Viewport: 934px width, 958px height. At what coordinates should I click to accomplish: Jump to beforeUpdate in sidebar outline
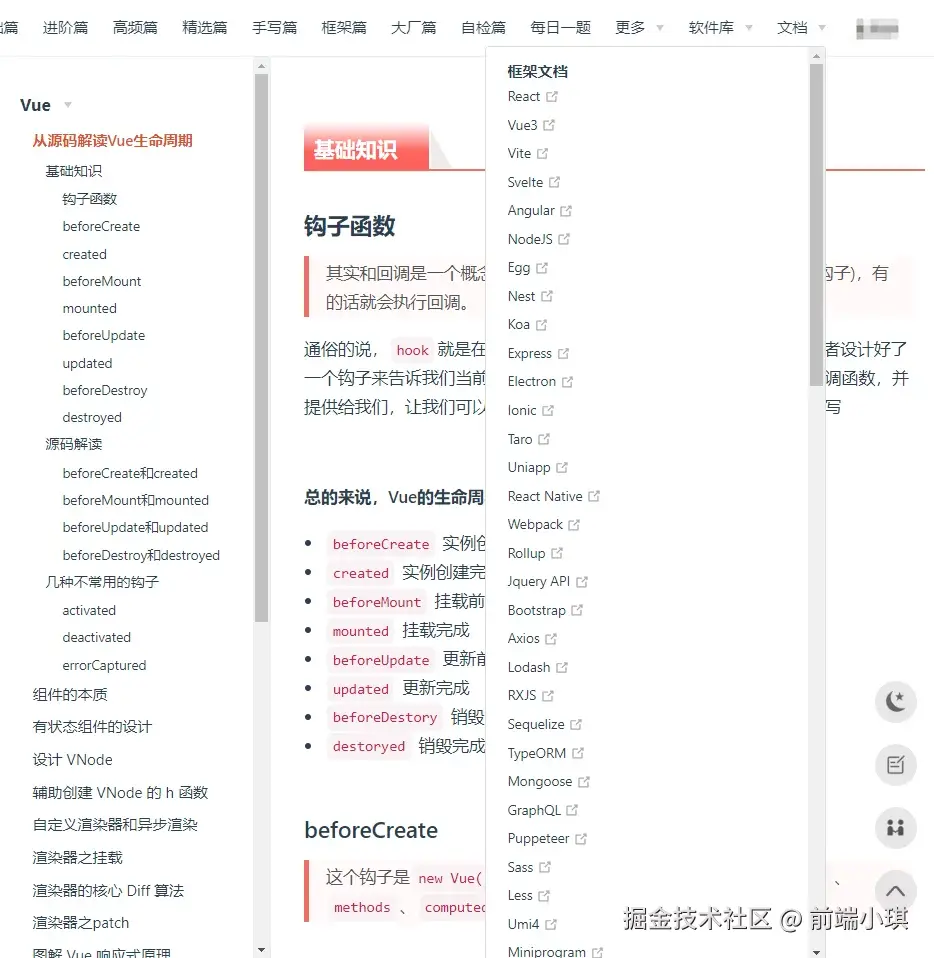pyautogui.click(x=104, y=335)
